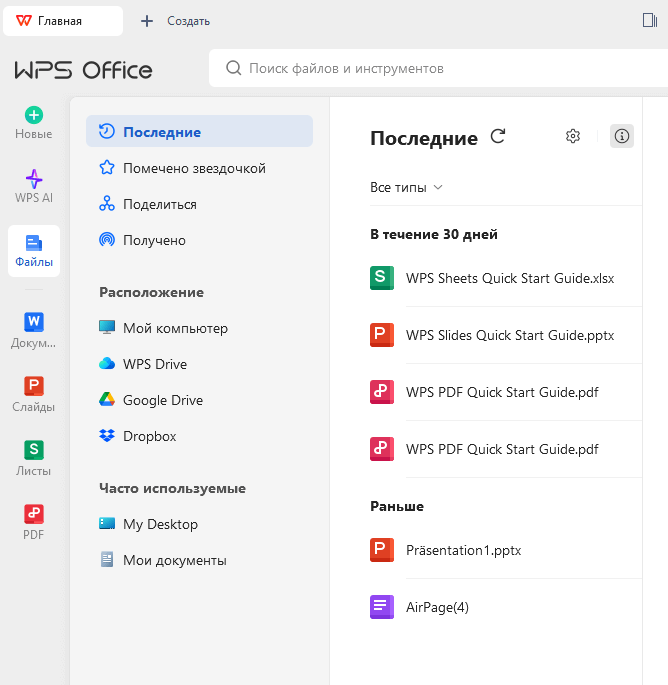Open the second WPS PDF Quick Start Guide.pdf icon
This screenshot has width=668, height=685.
pyautogui.click(x=382, y=449)
